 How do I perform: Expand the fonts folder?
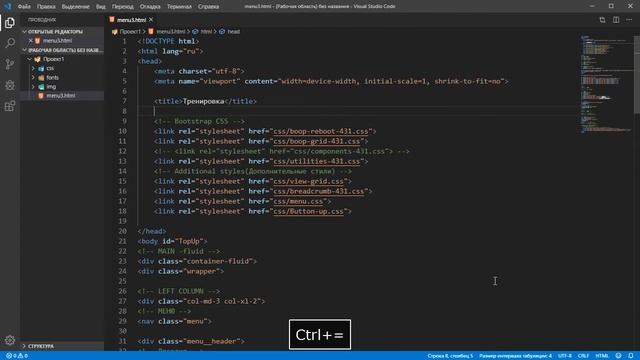(x=52, y=78)
